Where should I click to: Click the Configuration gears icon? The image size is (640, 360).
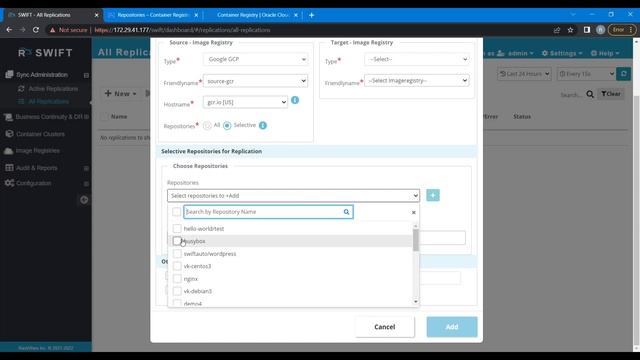point(9,183)
